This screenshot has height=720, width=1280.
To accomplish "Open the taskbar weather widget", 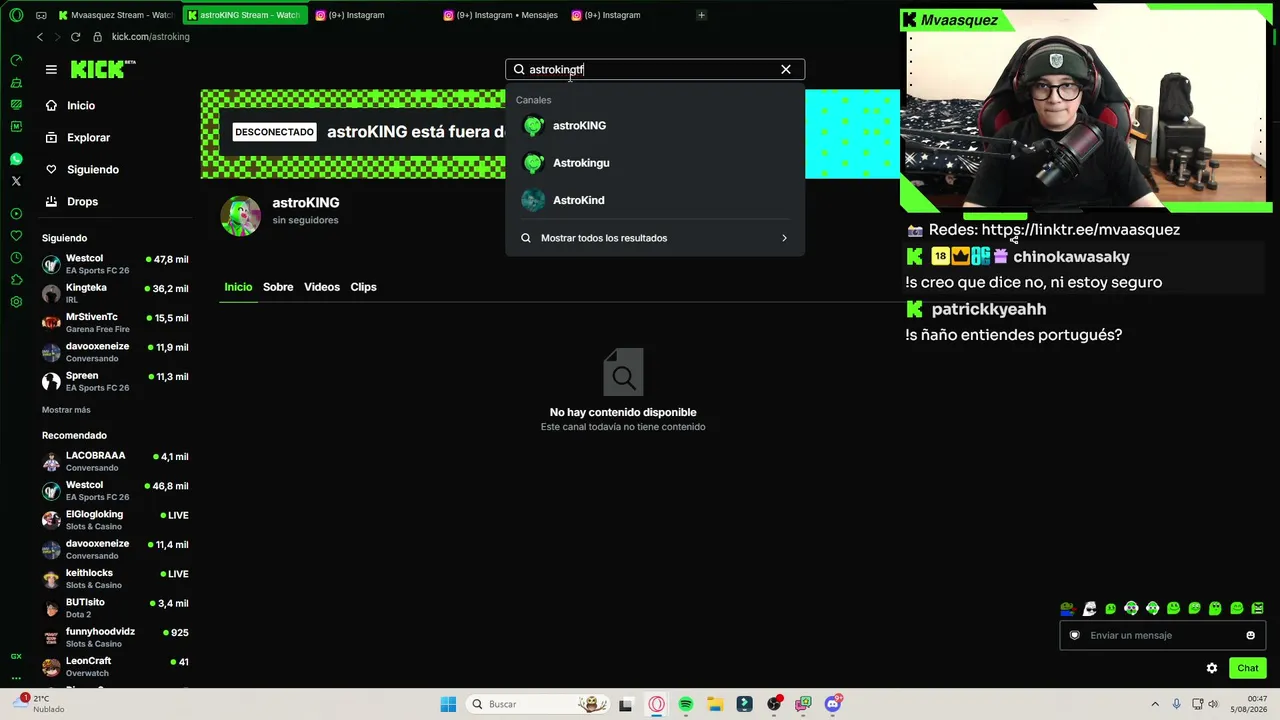I will click(41, 704).
